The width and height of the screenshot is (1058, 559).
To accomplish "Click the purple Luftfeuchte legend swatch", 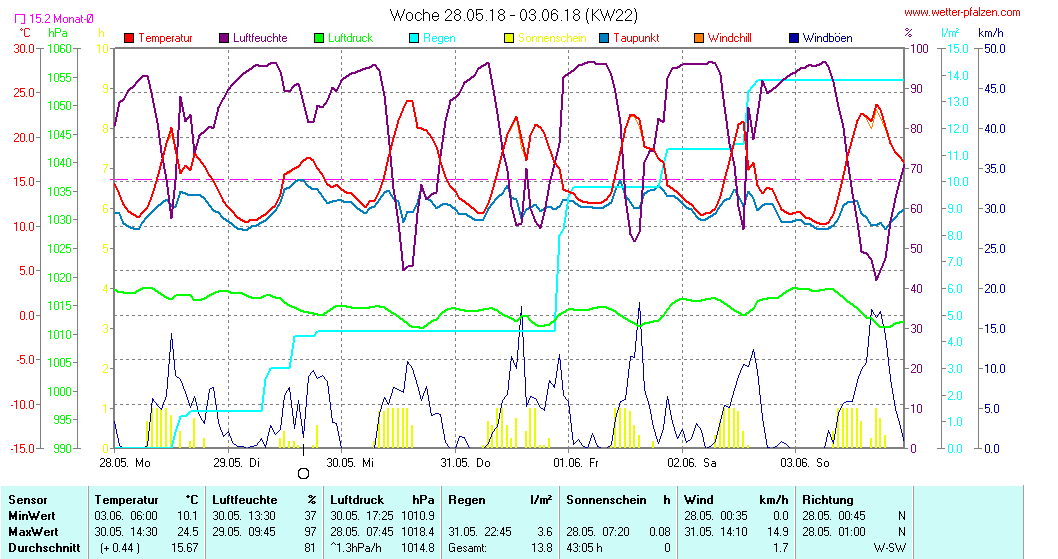I will tap(224, 38).
